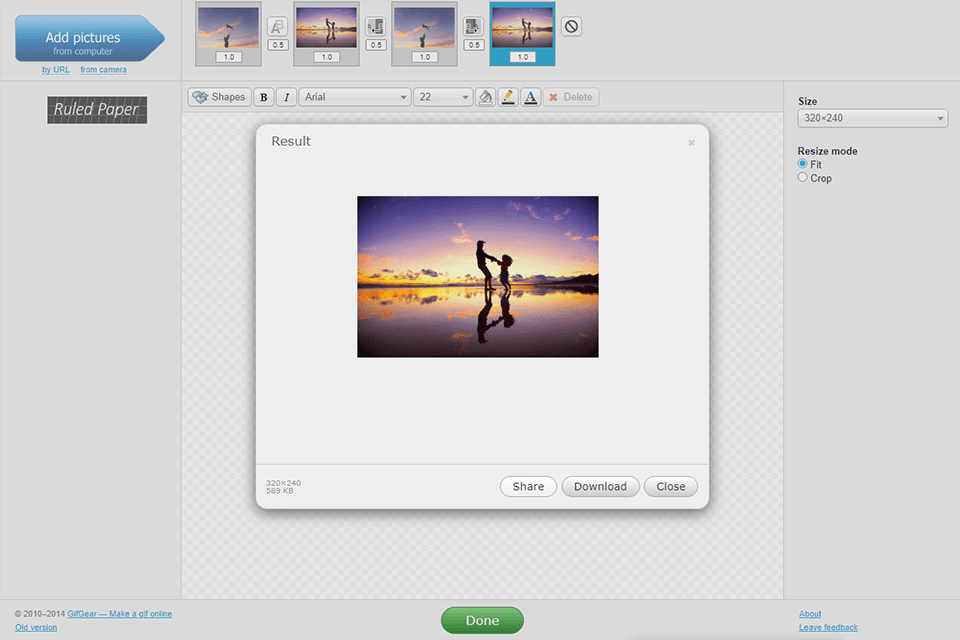Screen dimensions: 960x640
Task: Open the text color picker
Action: tap(530, 96)
